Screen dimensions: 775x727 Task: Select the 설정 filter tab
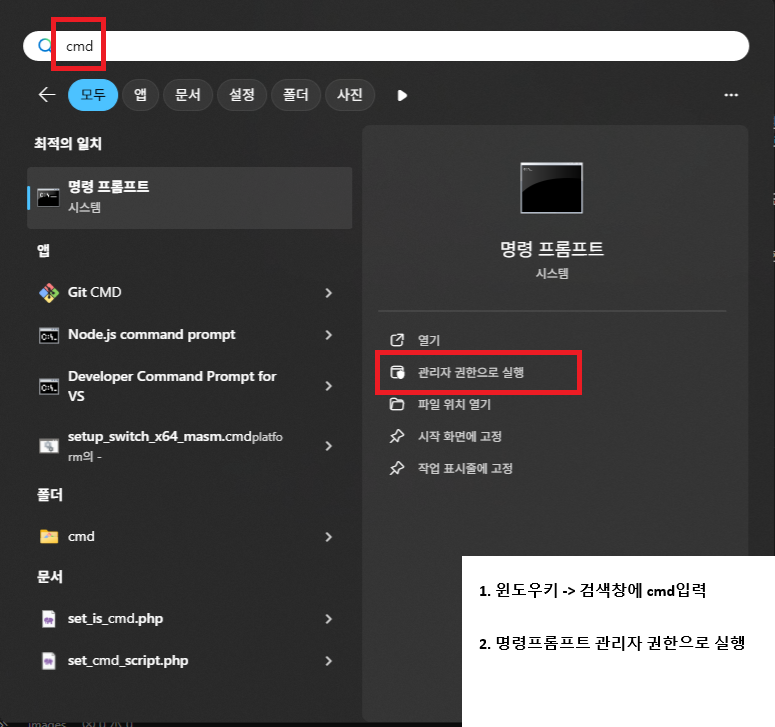tap(242, 94)
